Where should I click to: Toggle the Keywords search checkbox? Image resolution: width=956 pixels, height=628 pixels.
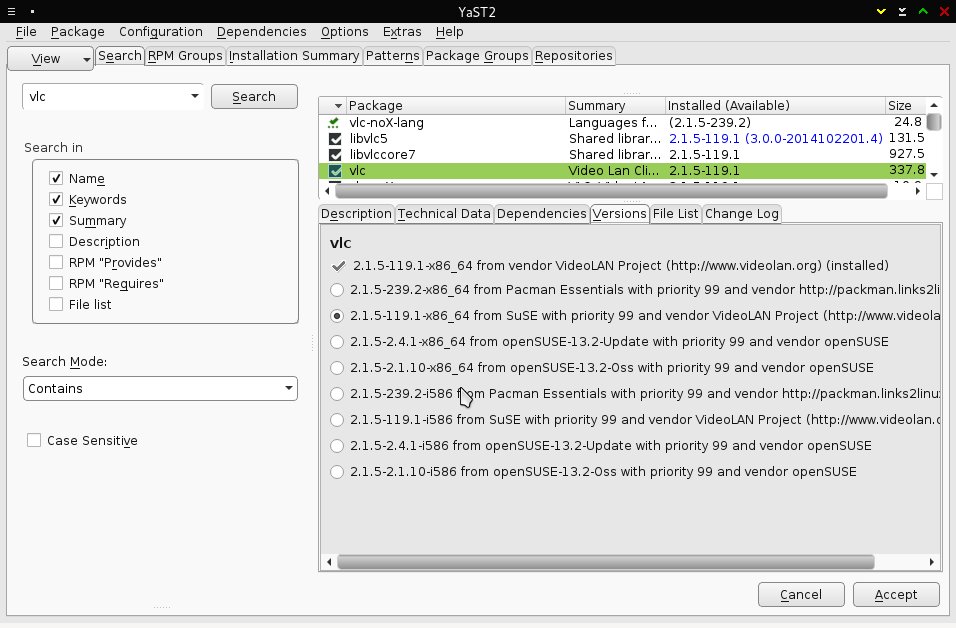pyautogui.click(x=56, y=199)
